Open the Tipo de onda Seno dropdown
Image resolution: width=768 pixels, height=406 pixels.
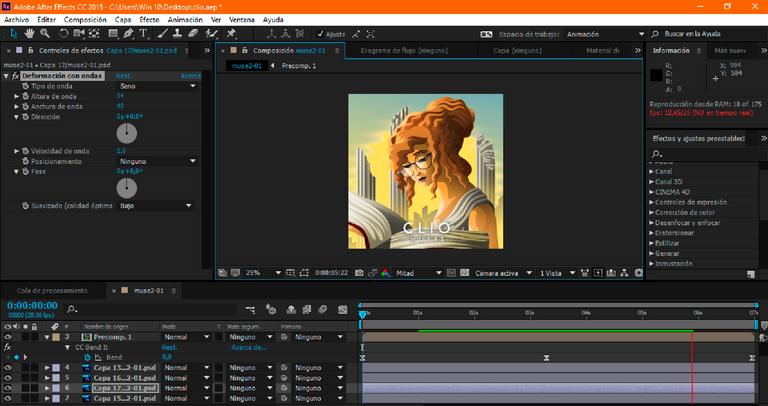click(158, 86)
